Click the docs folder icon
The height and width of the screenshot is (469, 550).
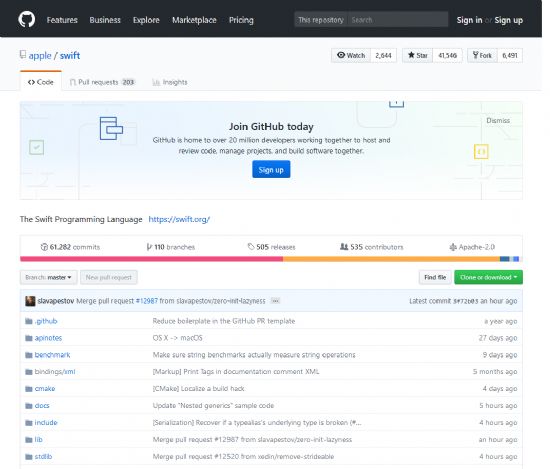[x=29, y=406]
